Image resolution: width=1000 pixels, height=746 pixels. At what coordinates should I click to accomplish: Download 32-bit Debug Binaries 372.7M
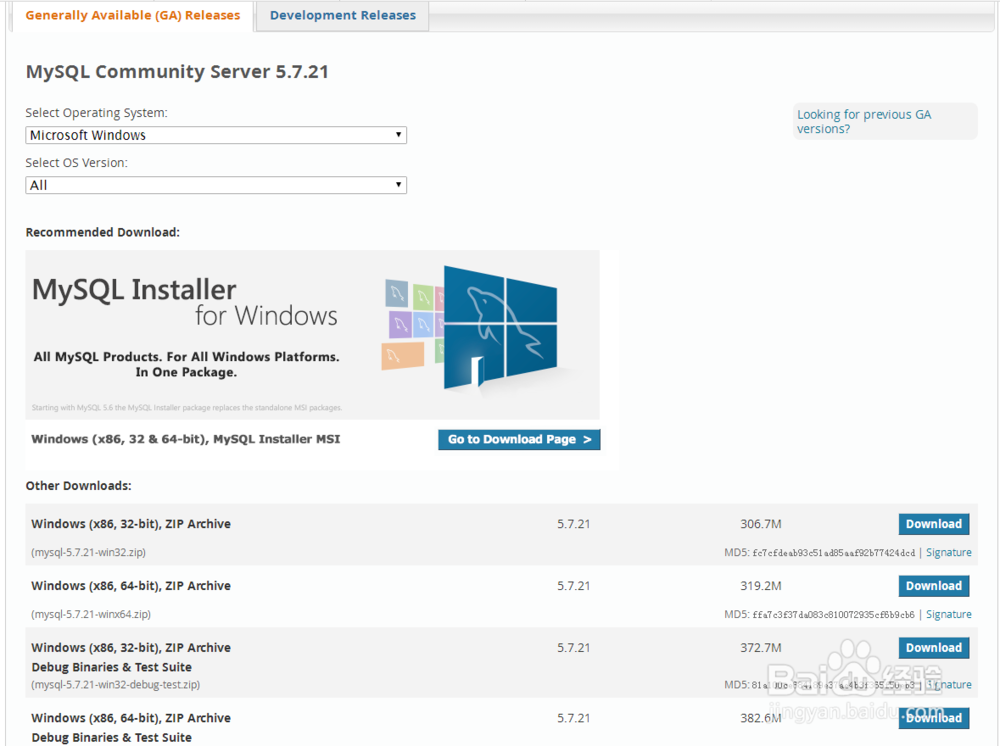click(934, 648)
